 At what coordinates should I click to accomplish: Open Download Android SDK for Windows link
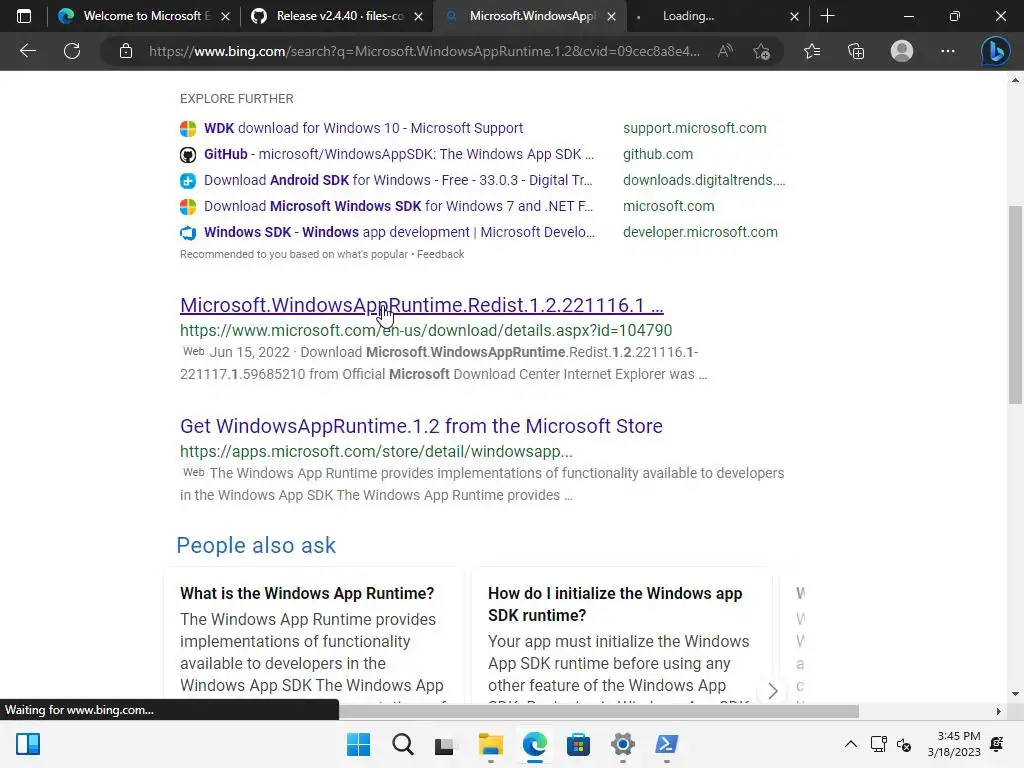398,180
